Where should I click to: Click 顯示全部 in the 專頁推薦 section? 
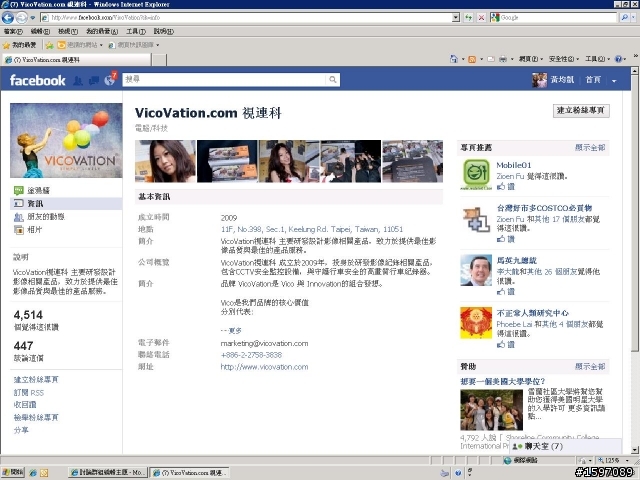590,148
